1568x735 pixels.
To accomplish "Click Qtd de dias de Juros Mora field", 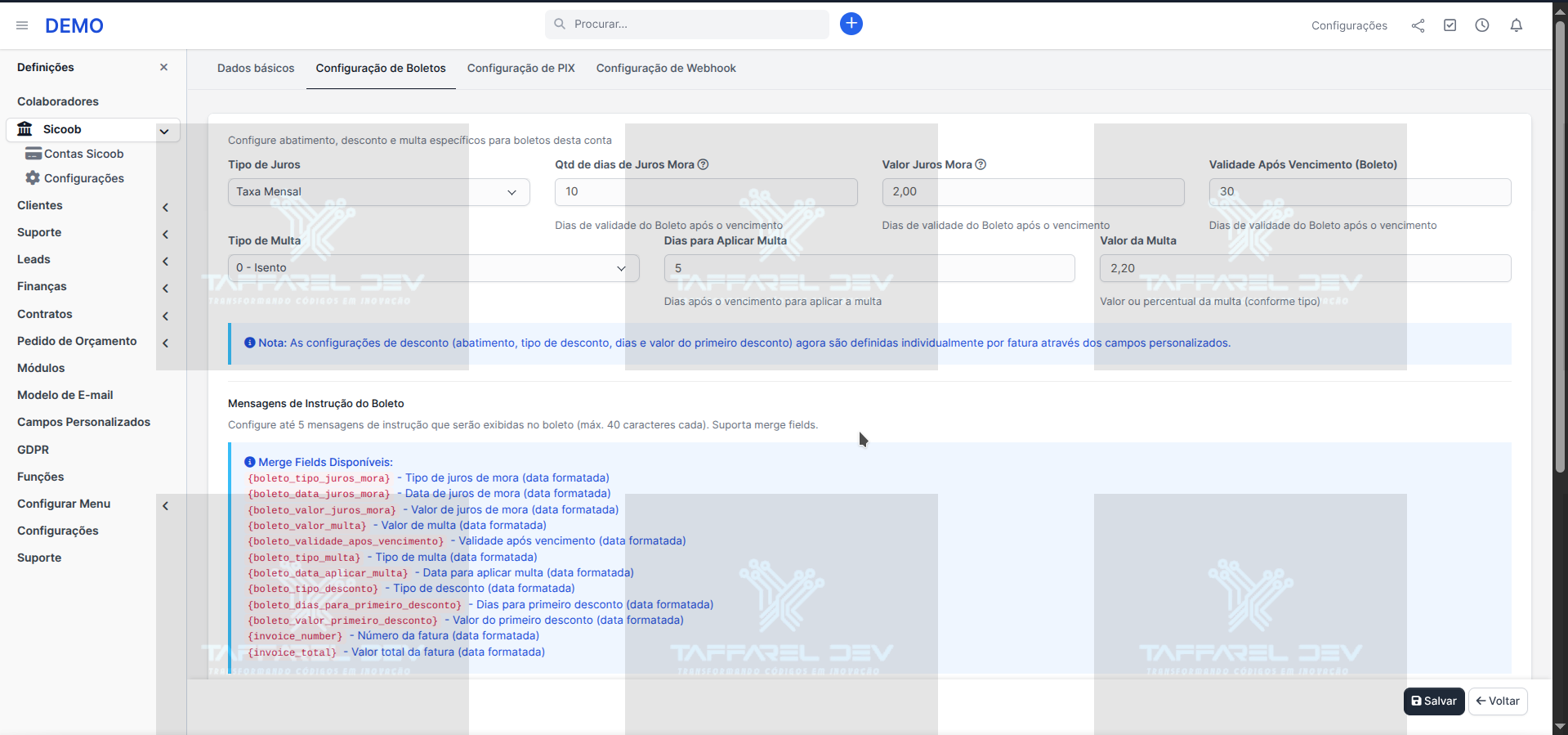I will [x=706, y=191].
